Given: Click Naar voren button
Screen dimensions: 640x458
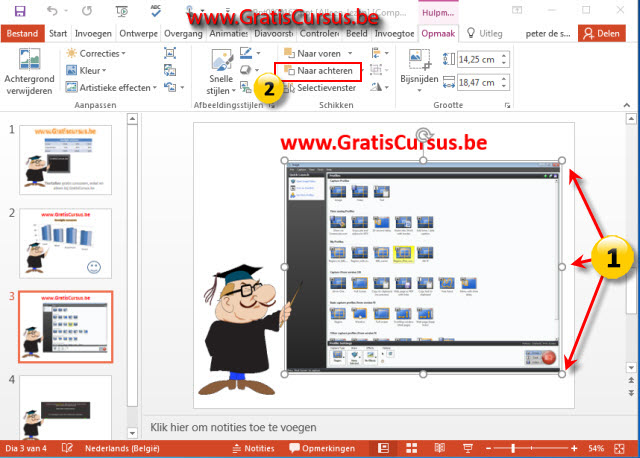Looking at the screenshot, I should tap(313, 53).
